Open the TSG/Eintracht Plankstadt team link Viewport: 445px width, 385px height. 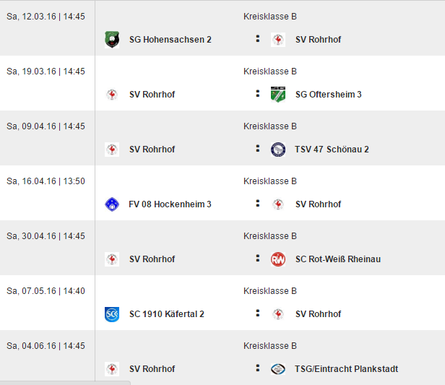coord(346,369)
